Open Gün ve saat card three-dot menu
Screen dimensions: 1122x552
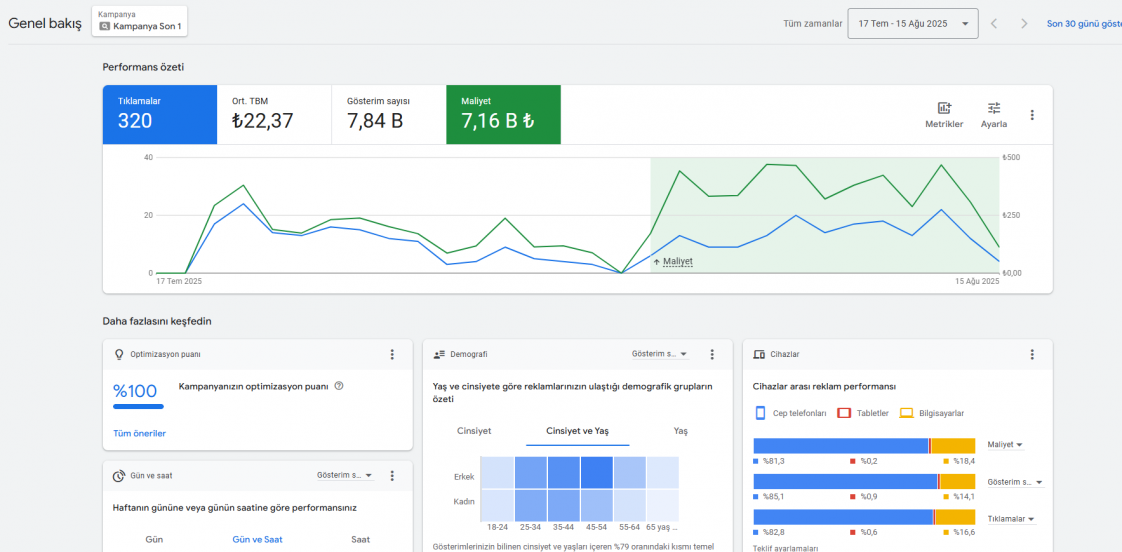392,476
